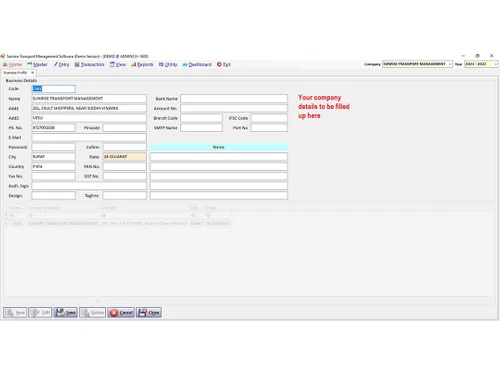The height and width of the screenshot is (375, 500).
Task: Select the SUNRISE TRANSPORT MANAGEMENT grid row
Action: click(x=117, y=223)
